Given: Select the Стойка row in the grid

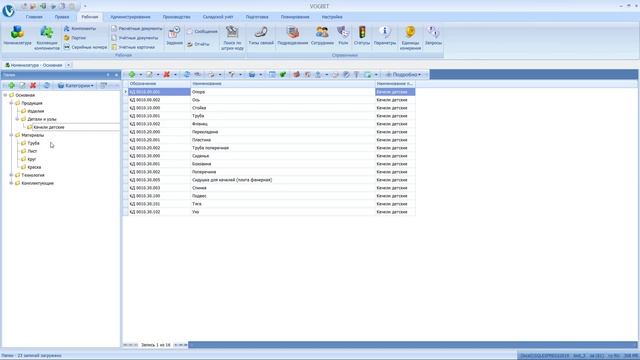Looking at the screenshot, I should coord(271,108).
